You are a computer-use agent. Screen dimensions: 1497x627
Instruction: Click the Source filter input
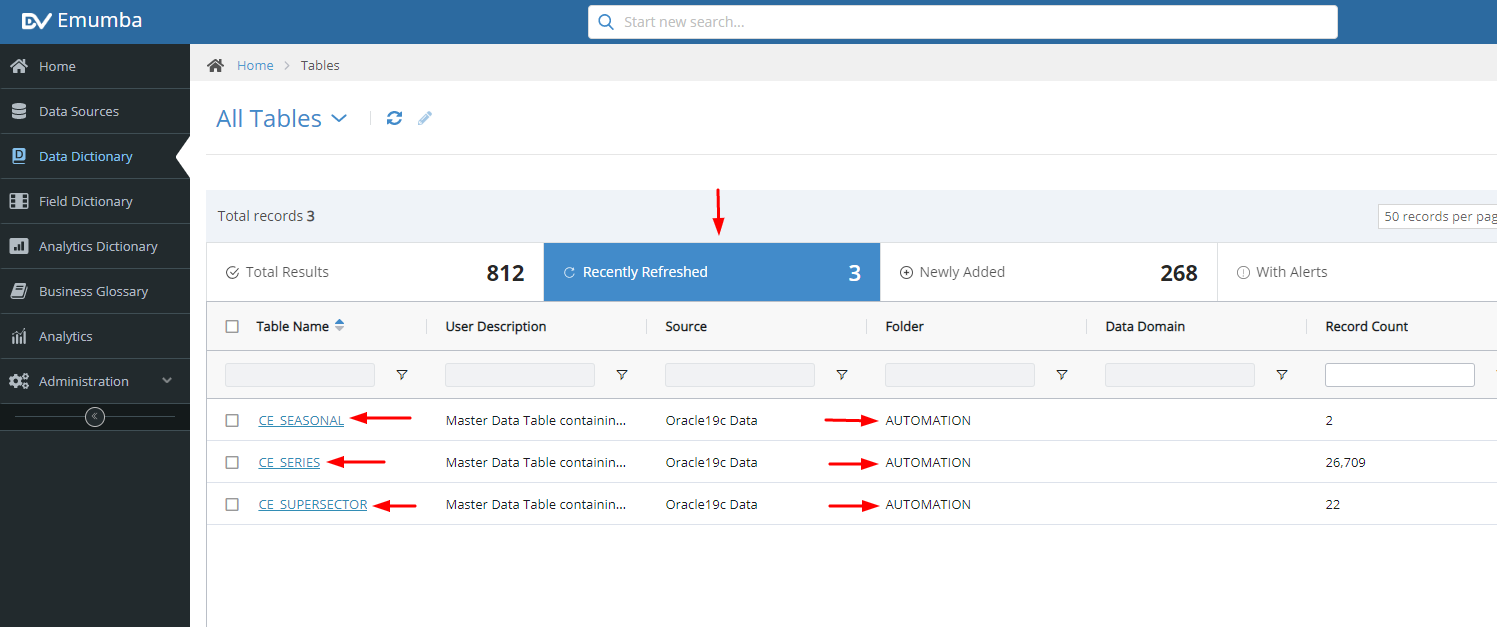point(740,375)
